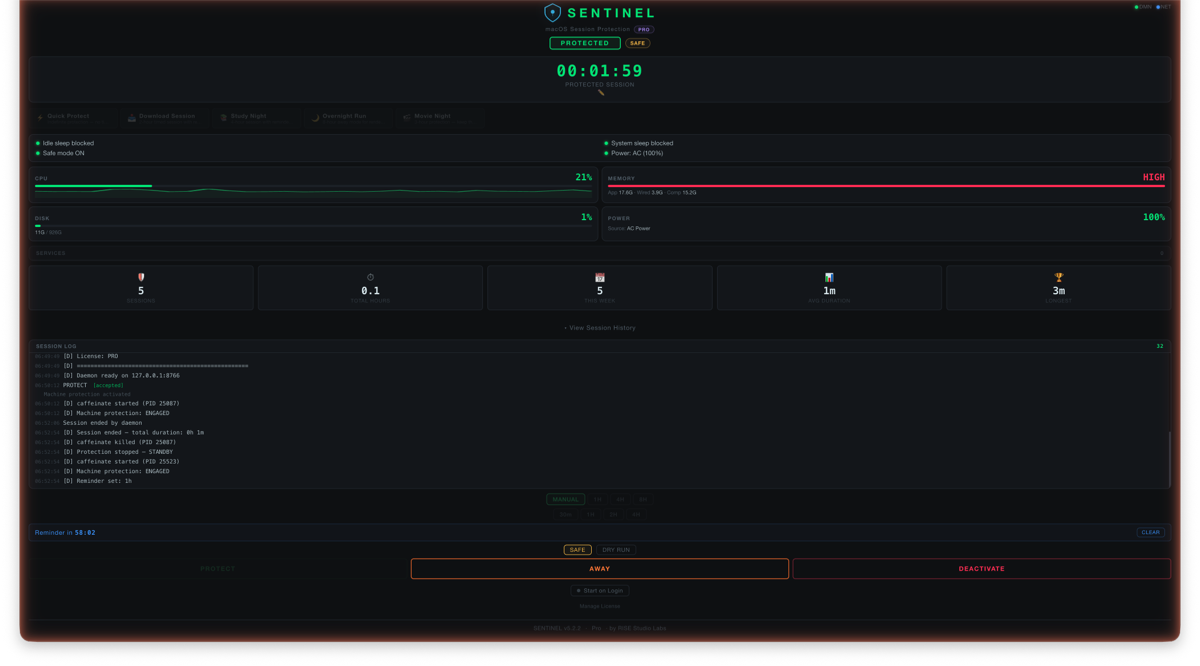Toggle the SAFE mode button above Away
This screenshot has height=666, width=1200.
(578, 550)
